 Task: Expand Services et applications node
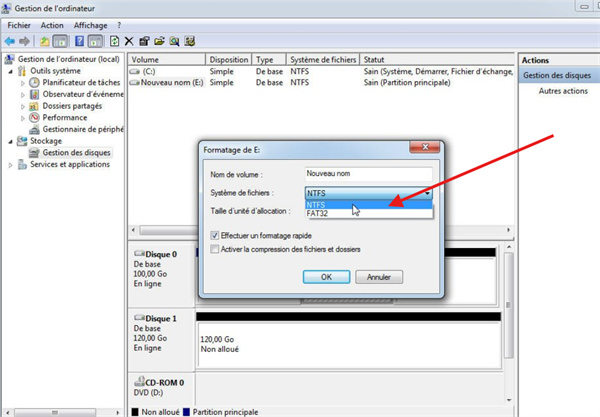(11, 165)
